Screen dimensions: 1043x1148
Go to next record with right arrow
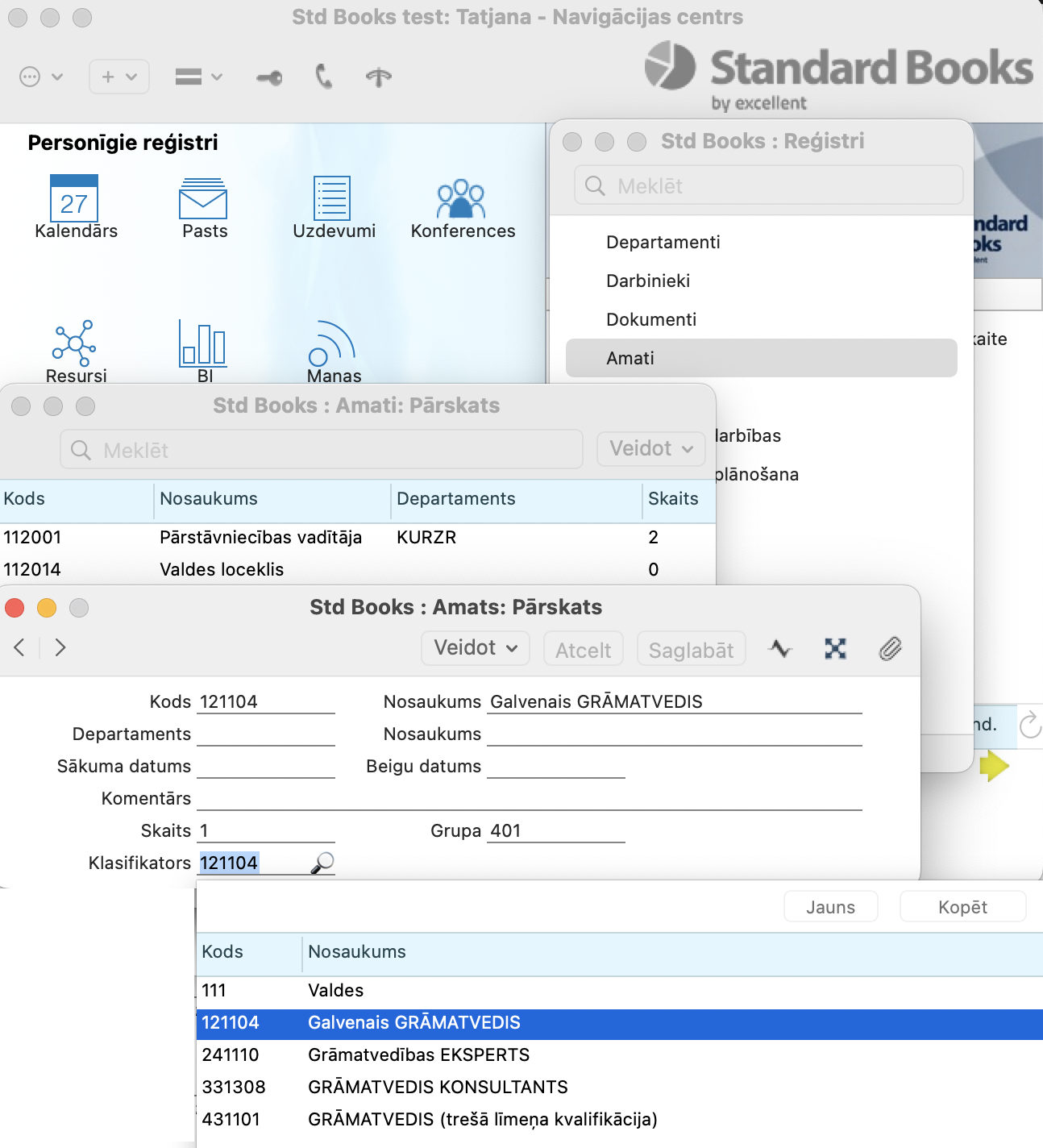click(x=60, y=647)
